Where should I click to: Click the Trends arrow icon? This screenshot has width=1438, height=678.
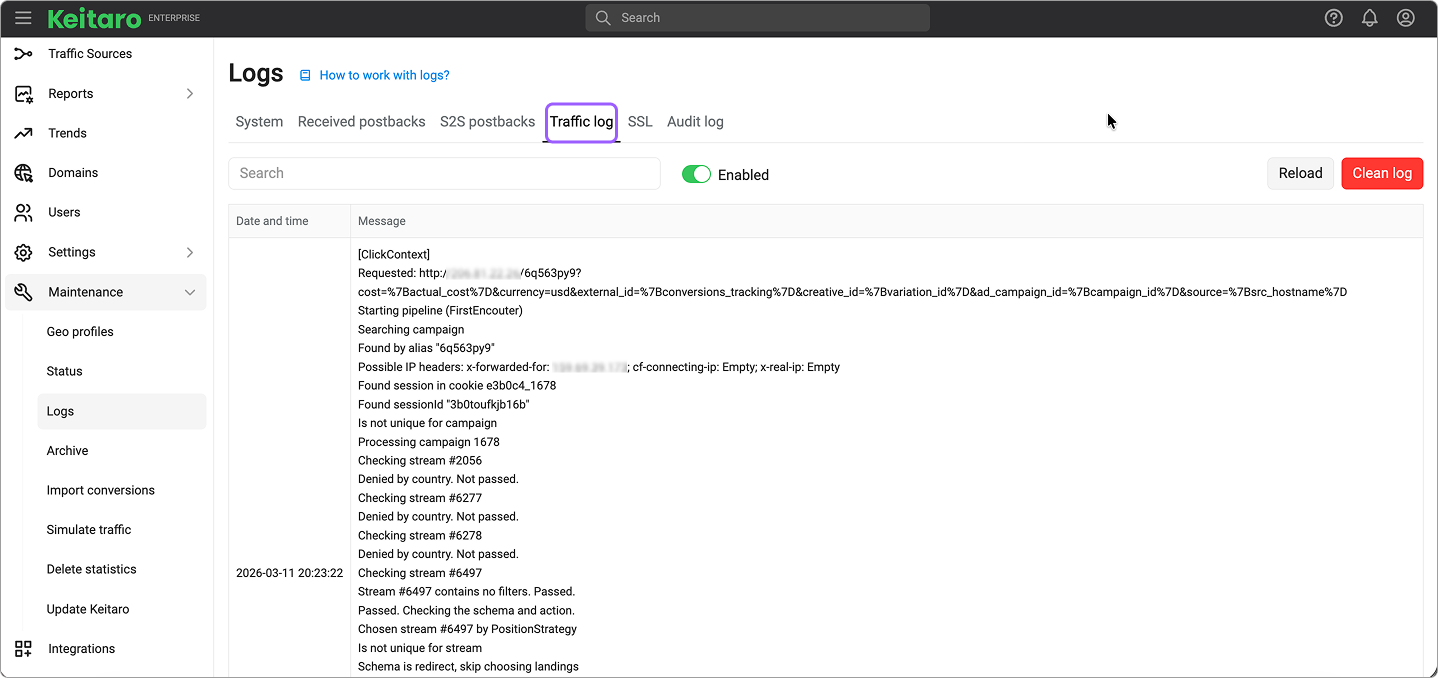coord(23,133)
